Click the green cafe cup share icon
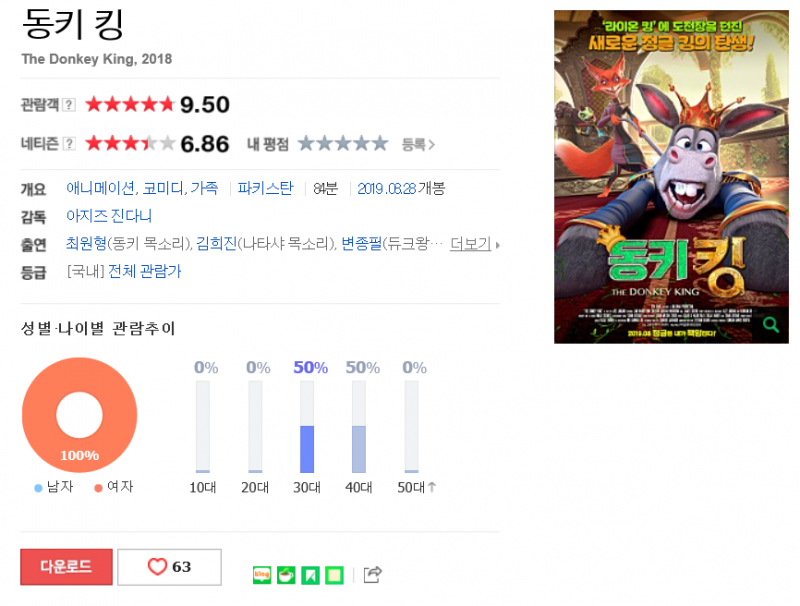Screen dimensions: 800x606 pos(286,575)
